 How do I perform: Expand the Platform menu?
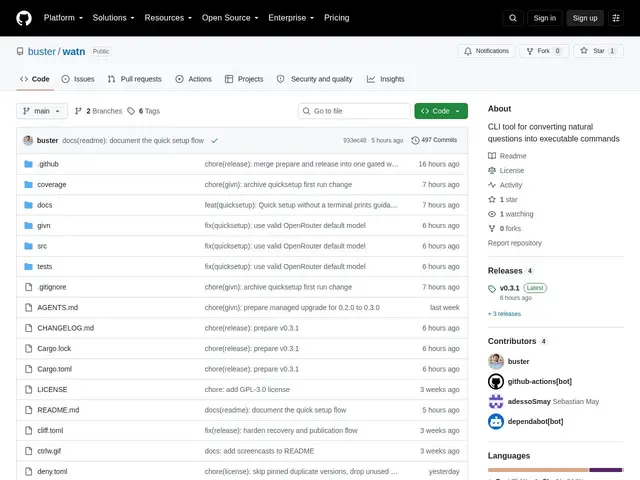(63, 18)
